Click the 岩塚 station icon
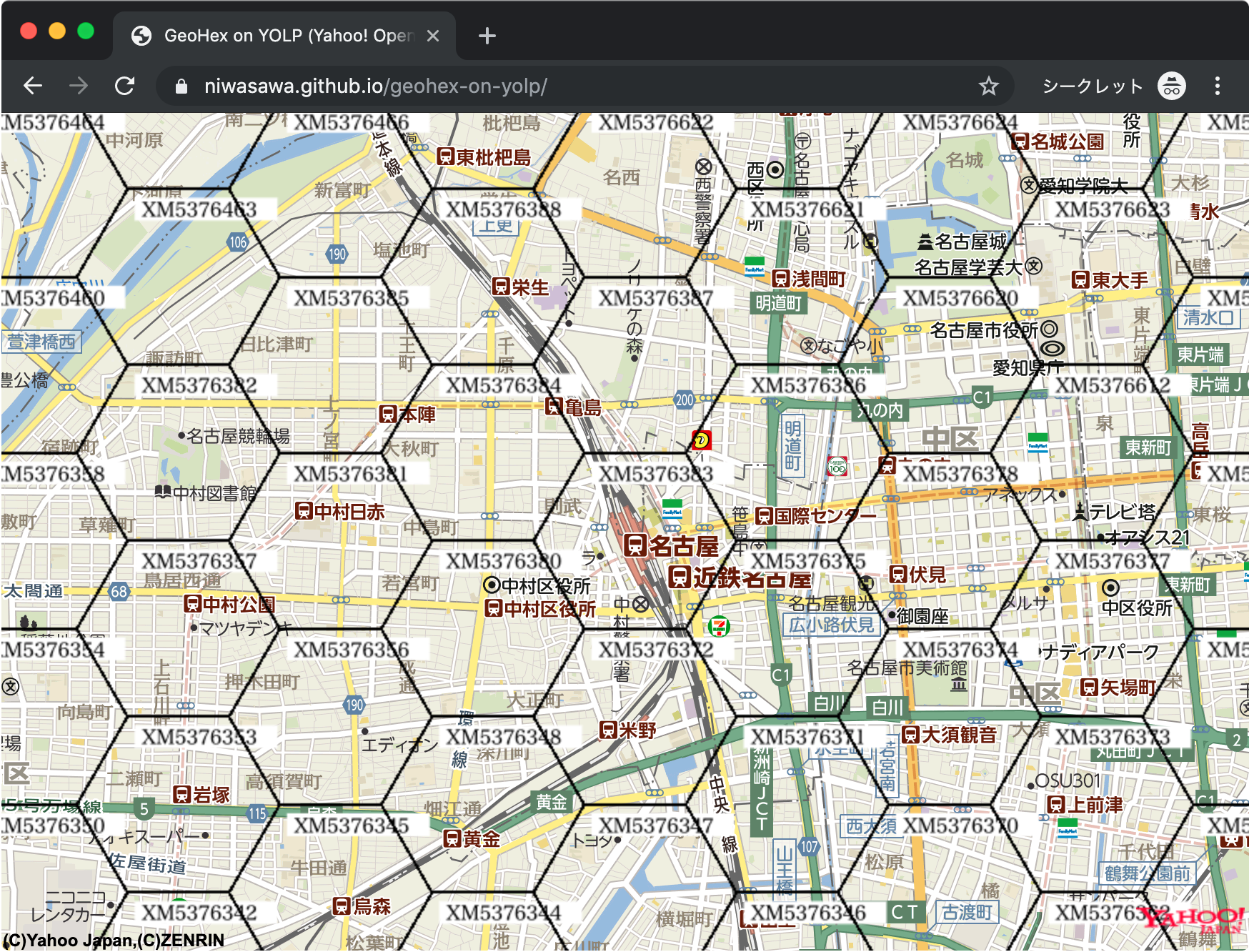The height and width of the screenshot is (952, 1249). (182, 794)
